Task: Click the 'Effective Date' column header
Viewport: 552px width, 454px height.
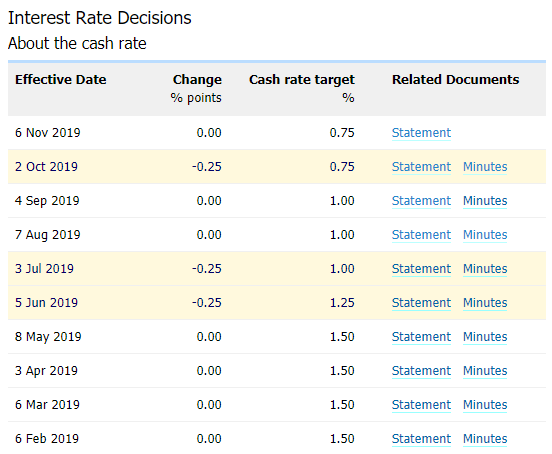Action: [61, 80]
